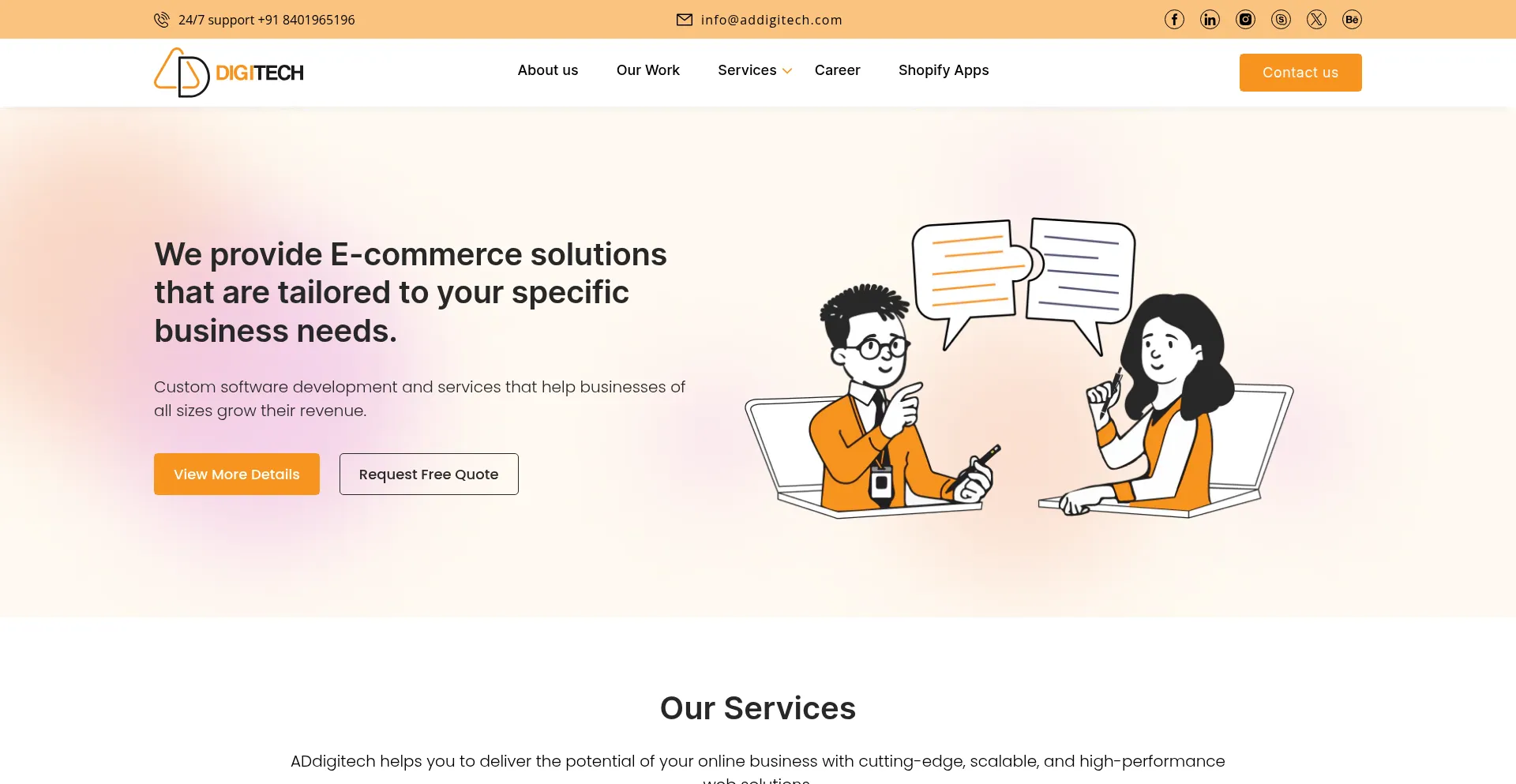This screenshot has height=784, width=1516.
Task: Open the Services menu item
Action: click(747, 70)
